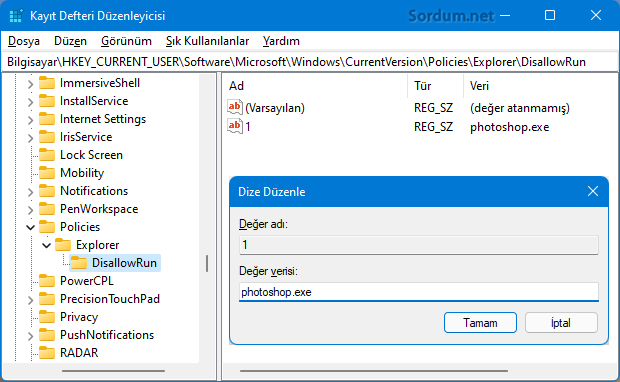Click the string icon of value 1
Image resolution: width=620 pixels, height=382 pixels.
[x=235, y=126]
